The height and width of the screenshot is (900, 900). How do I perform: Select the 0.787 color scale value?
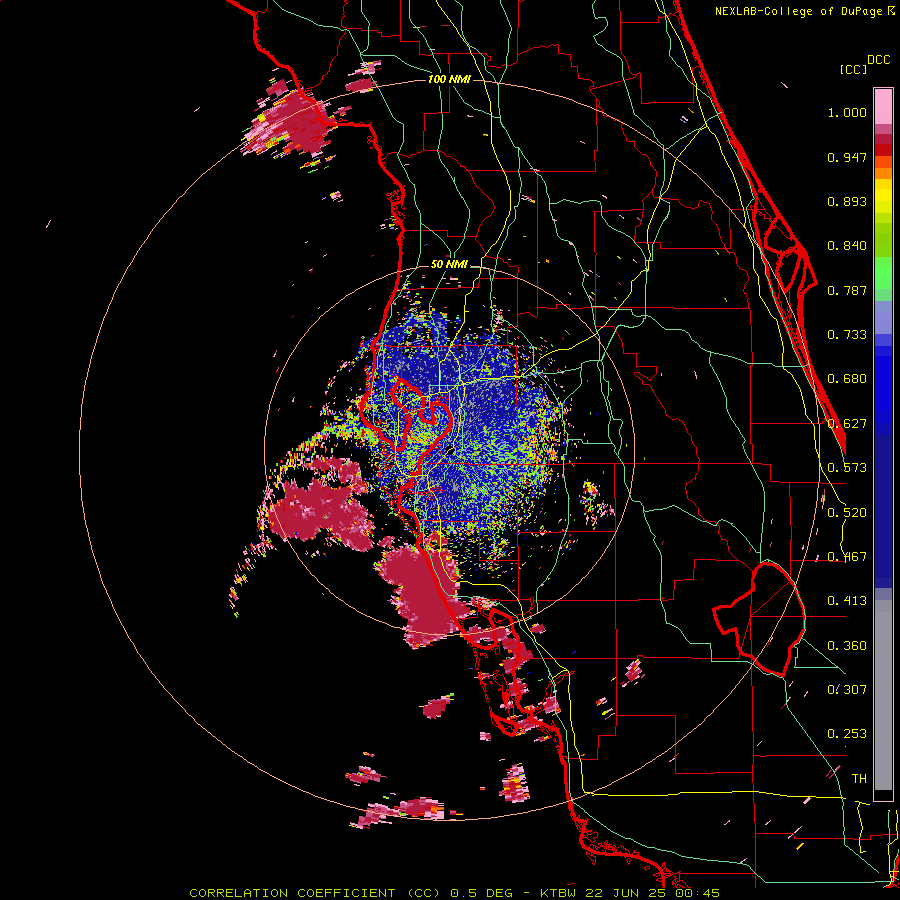847,290
